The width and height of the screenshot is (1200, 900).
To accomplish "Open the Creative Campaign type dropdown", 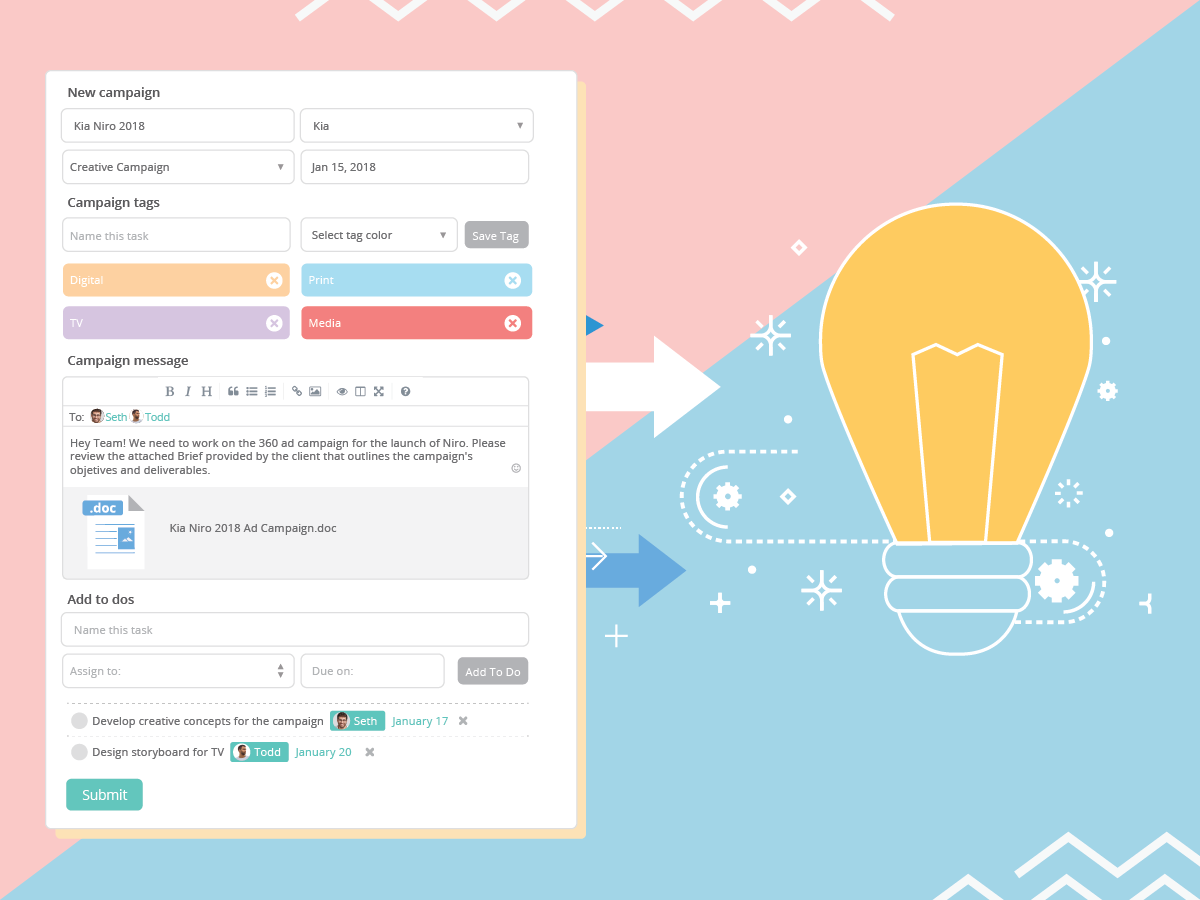I will pos(178,167).
